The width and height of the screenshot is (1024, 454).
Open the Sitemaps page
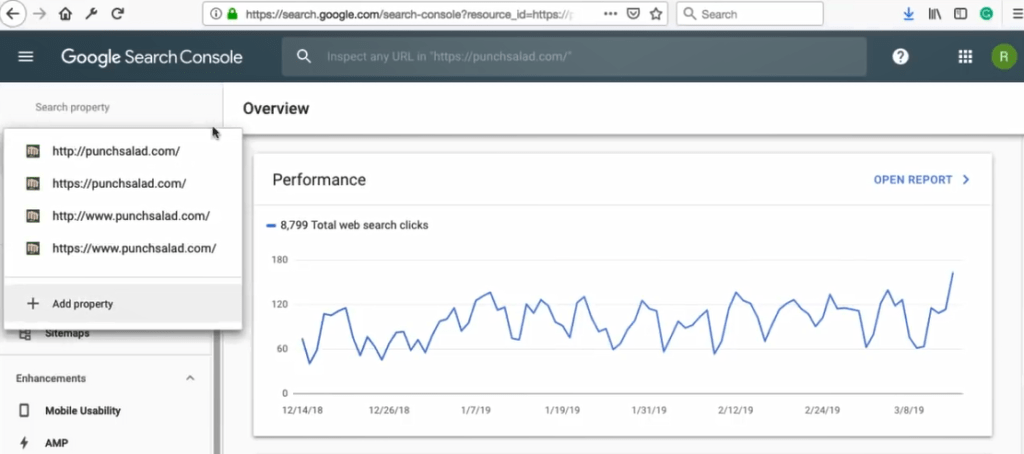67,333
